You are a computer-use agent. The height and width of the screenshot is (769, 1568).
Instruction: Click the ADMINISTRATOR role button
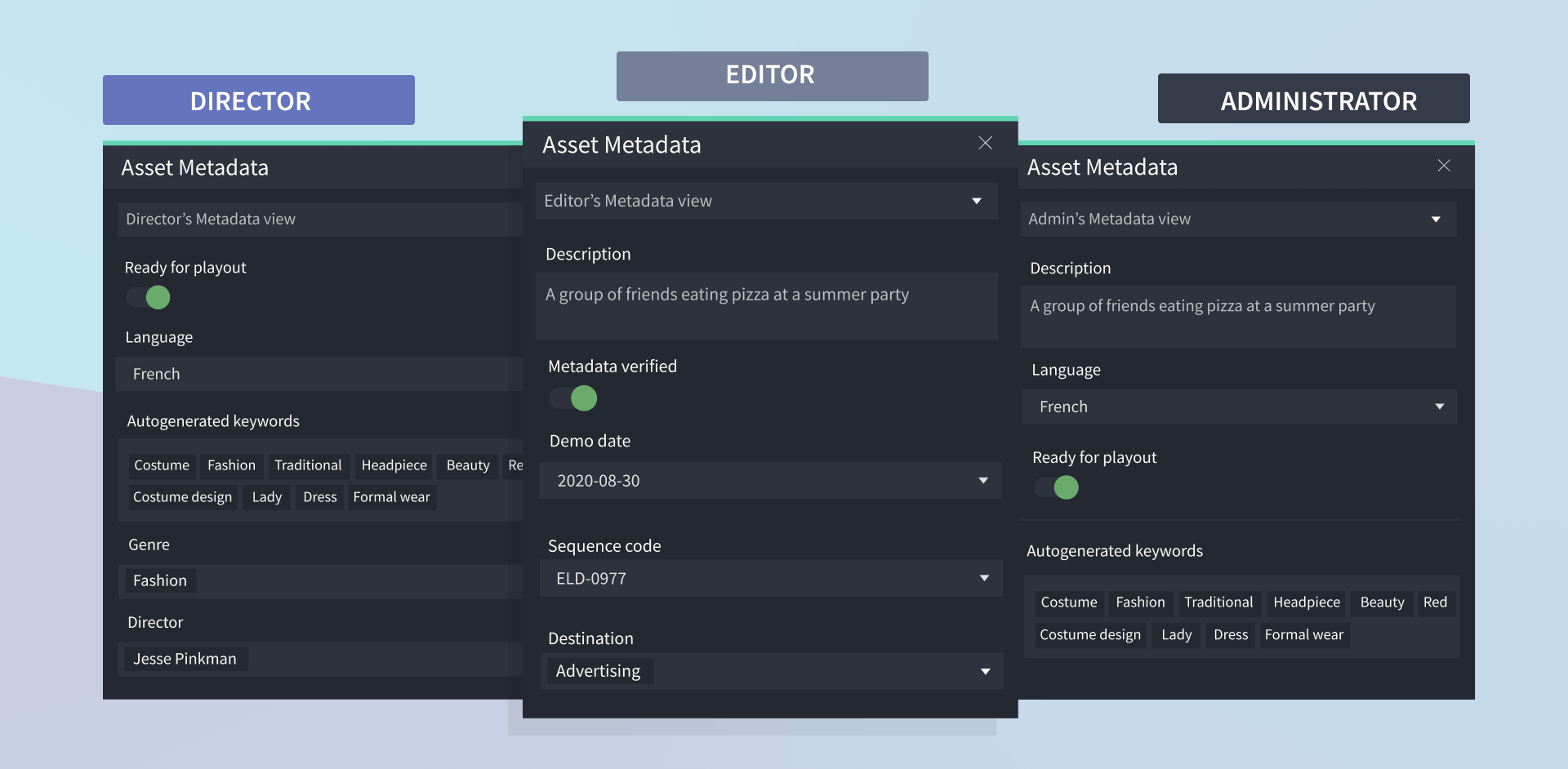[1313, 99]
